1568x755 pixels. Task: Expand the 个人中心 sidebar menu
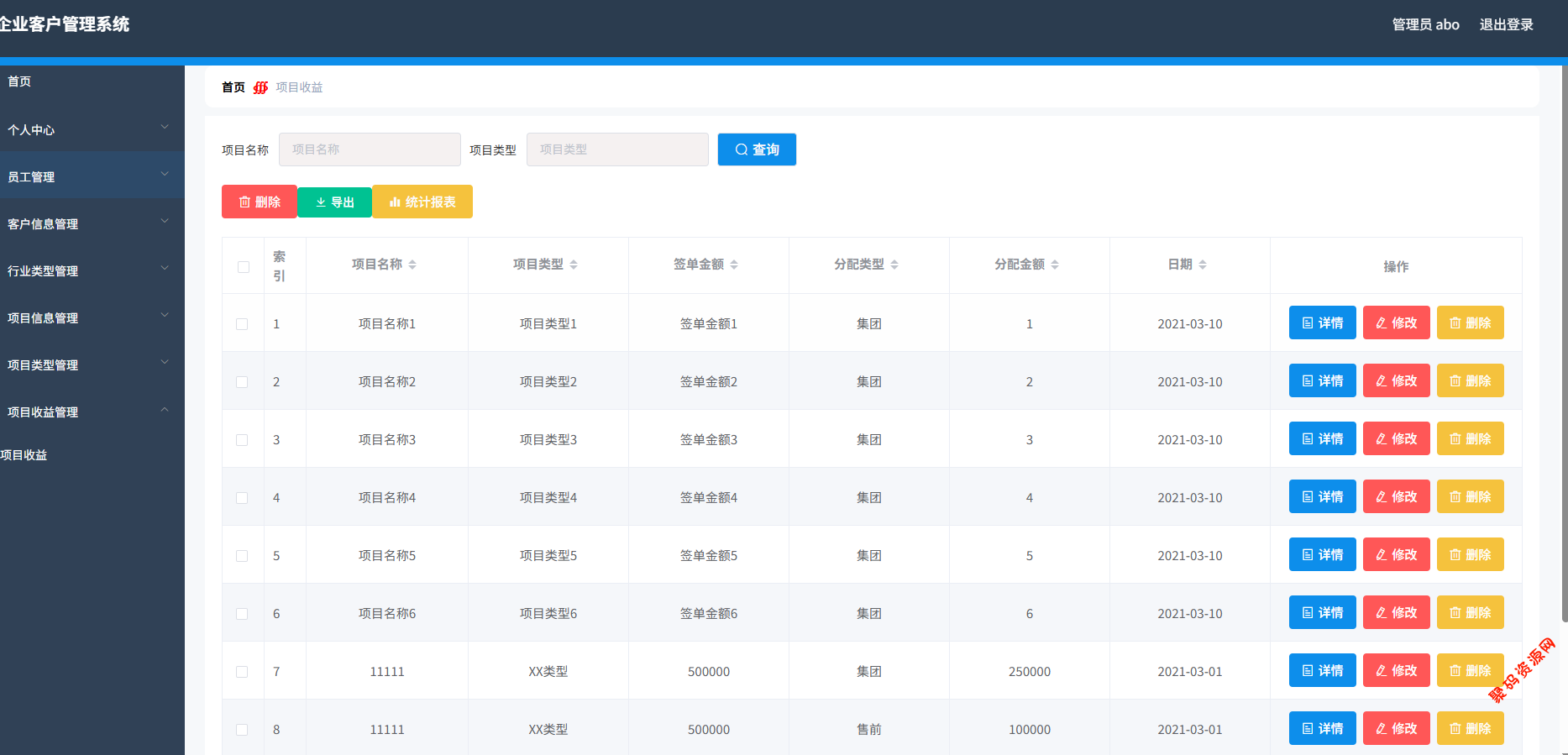pyautogui.click(x=92, y=129)
